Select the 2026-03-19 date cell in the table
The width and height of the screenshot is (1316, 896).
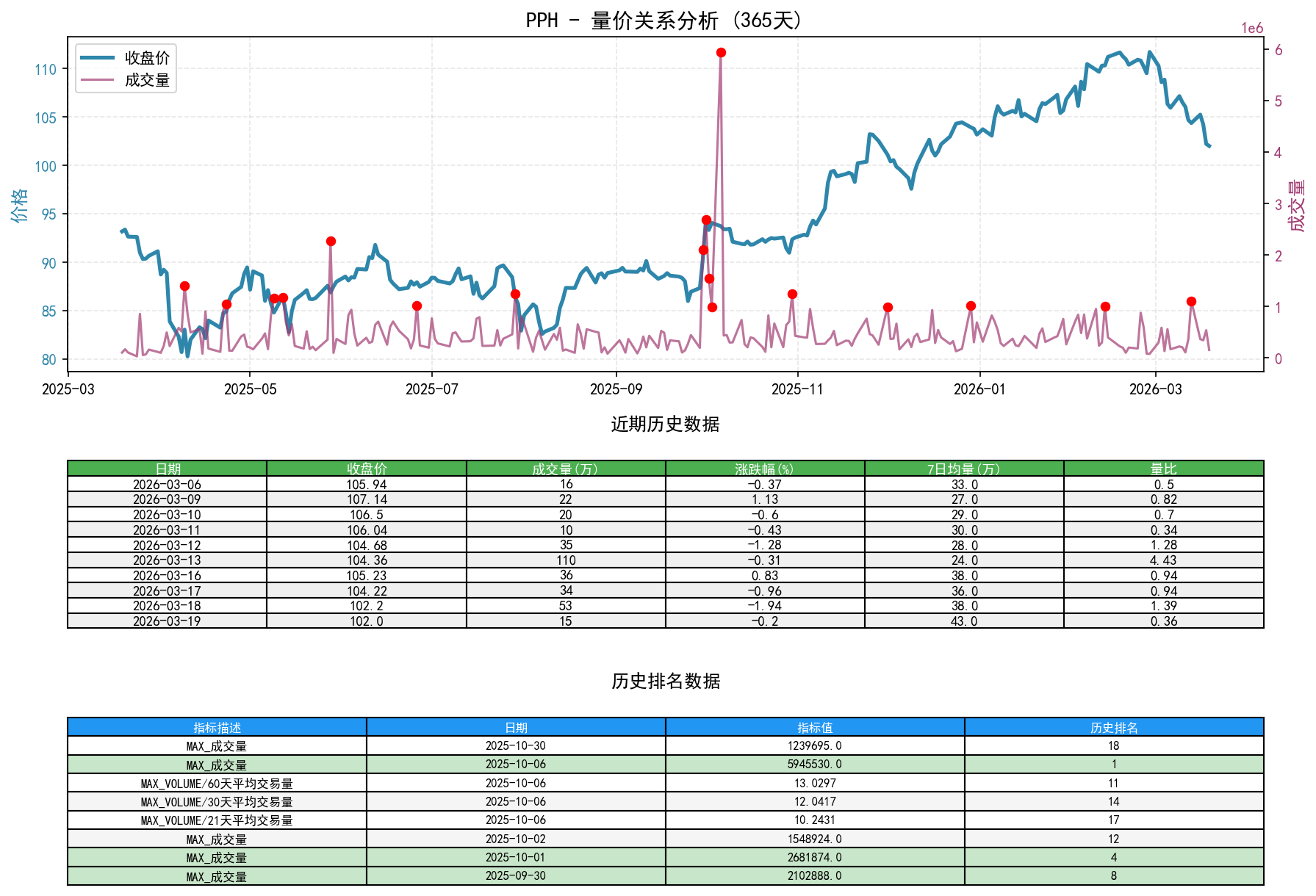[x=167, y=621]
